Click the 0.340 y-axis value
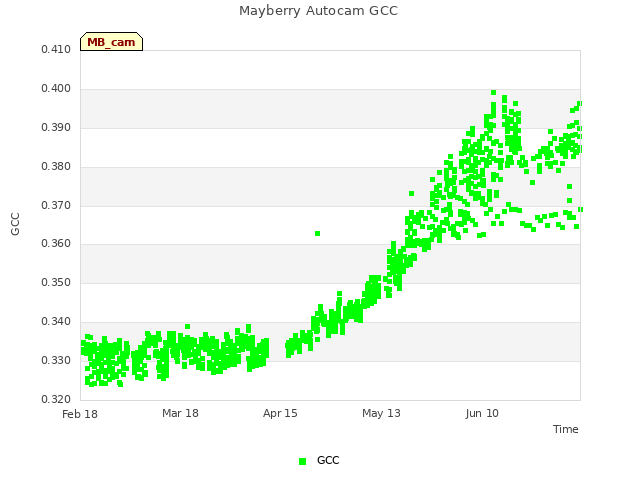Viewport: 640px width, 480px height. (x=56, y=322)
